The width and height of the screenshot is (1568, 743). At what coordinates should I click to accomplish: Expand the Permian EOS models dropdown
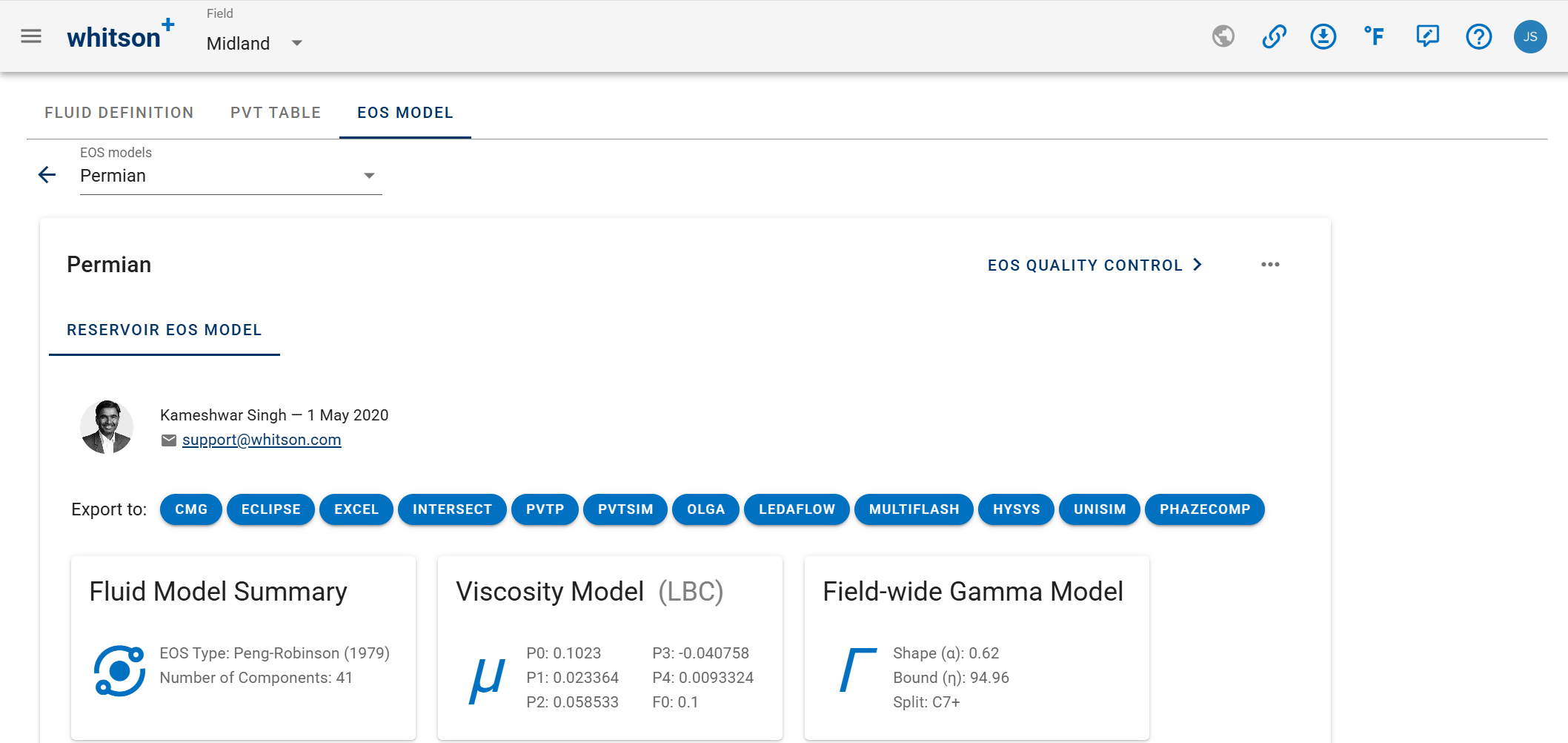[231, 176]
